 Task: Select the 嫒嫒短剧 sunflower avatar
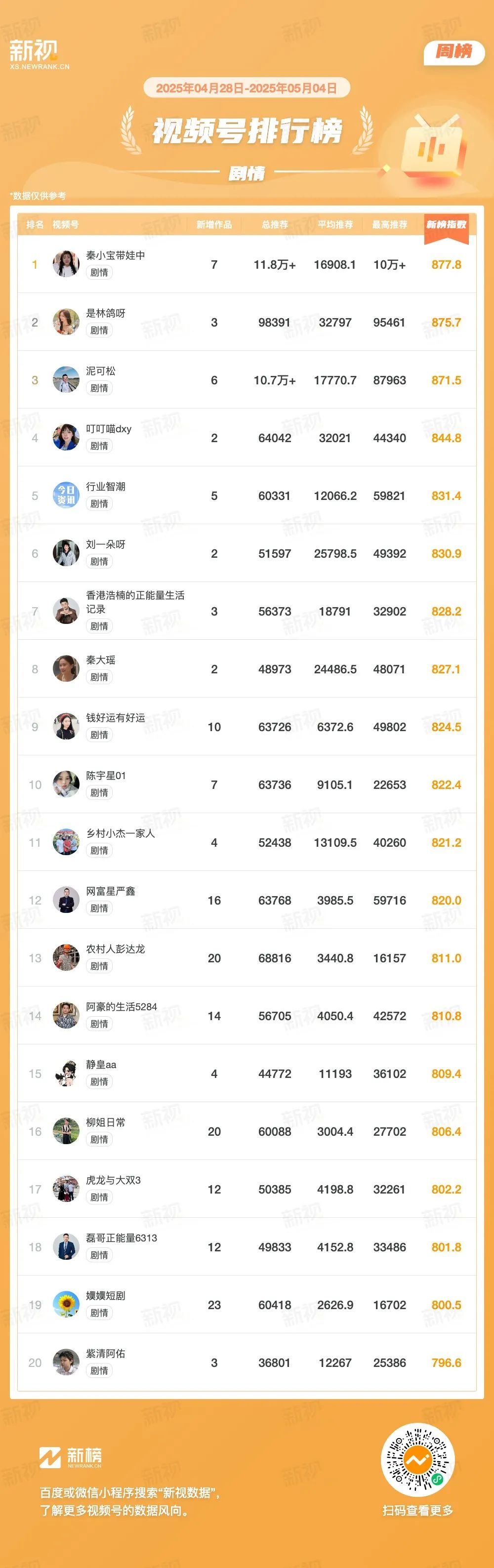[66, 1305]
